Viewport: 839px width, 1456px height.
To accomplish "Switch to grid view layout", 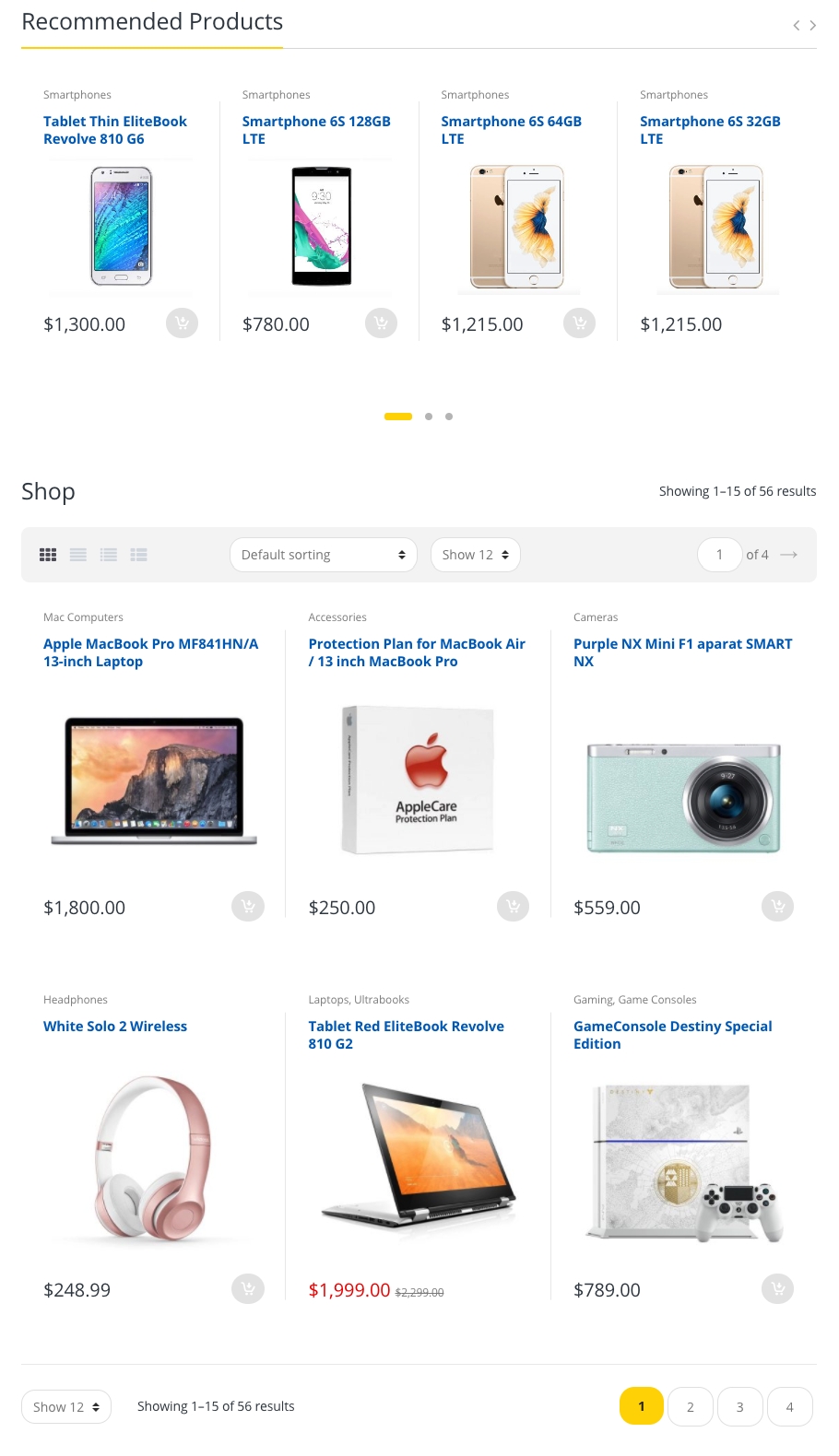I will [x=48, y=555].
